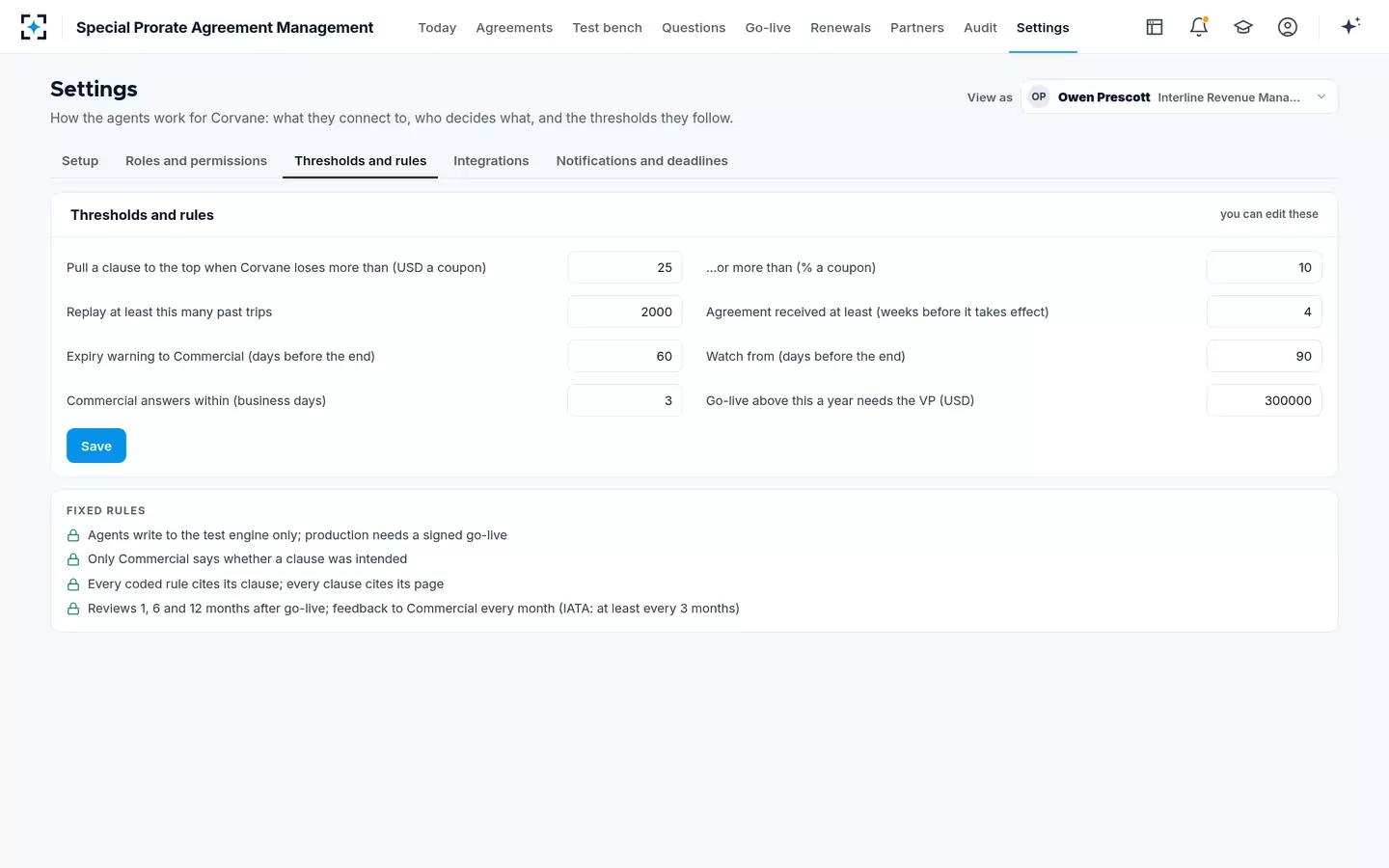This screenshot has width=1389, height=868.
Task: Open the Agreements menu
Action: point(514,27)
